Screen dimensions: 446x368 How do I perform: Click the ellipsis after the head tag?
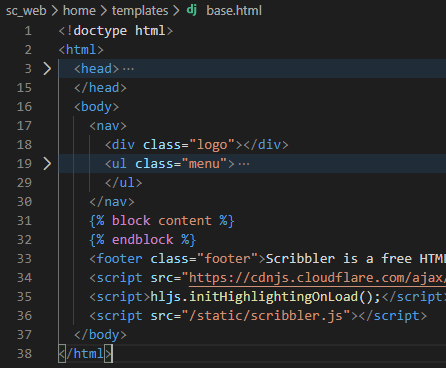(128, 69)
